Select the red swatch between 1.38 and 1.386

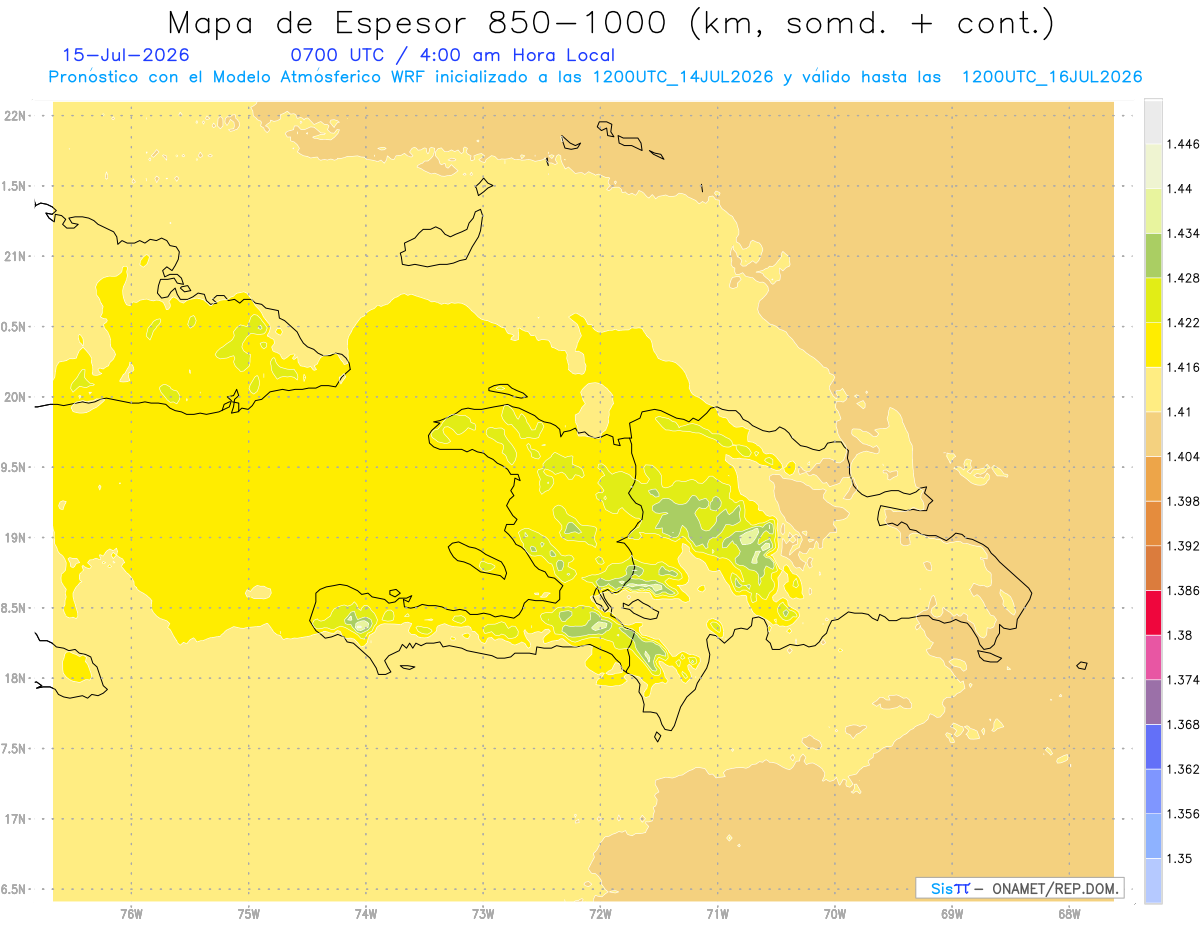click(x=1153, y=613)
